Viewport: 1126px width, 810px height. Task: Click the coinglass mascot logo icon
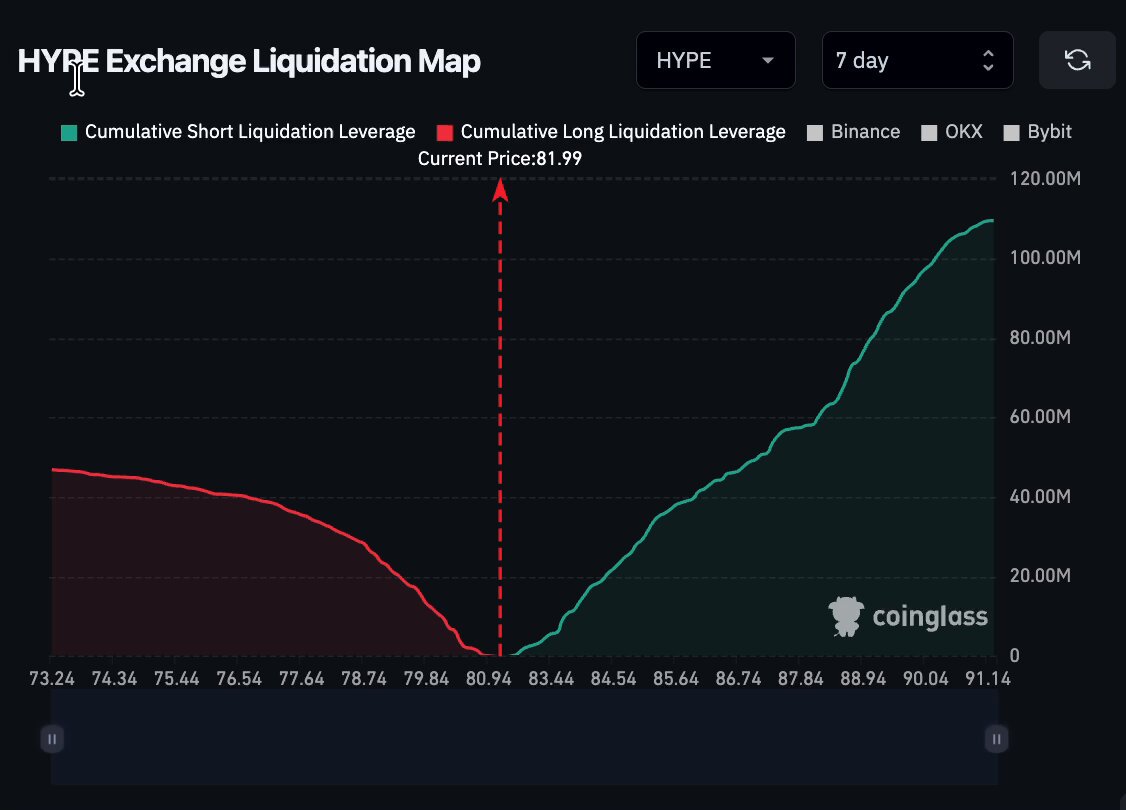846,616
